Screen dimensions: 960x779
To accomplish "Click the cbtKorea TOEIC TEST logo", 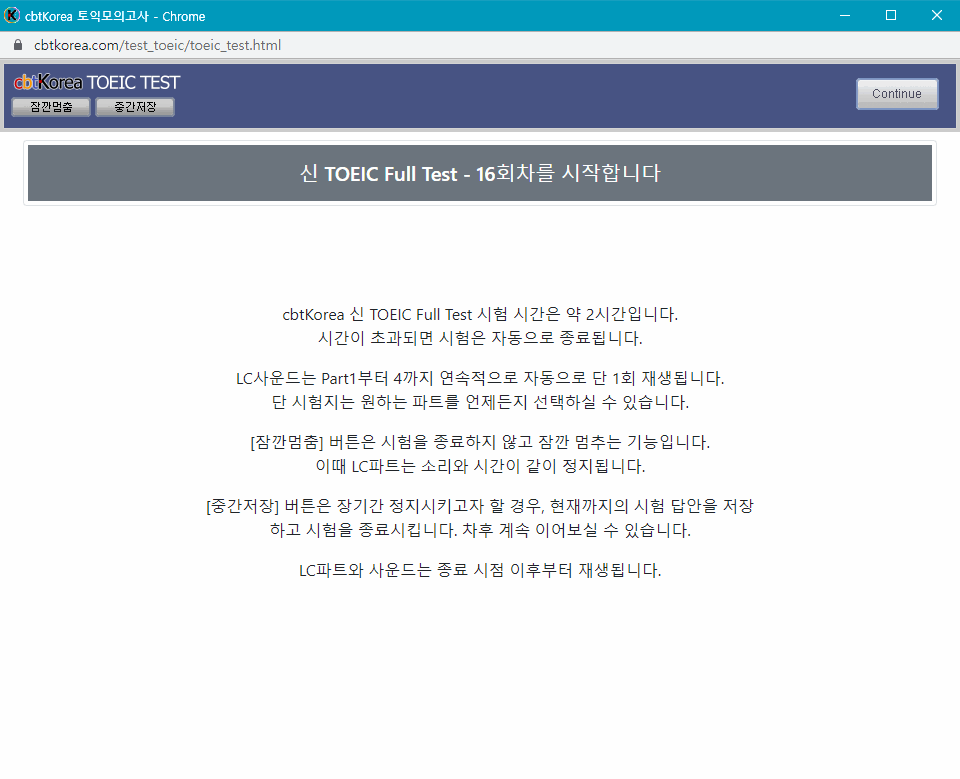I will pos(97,82).
